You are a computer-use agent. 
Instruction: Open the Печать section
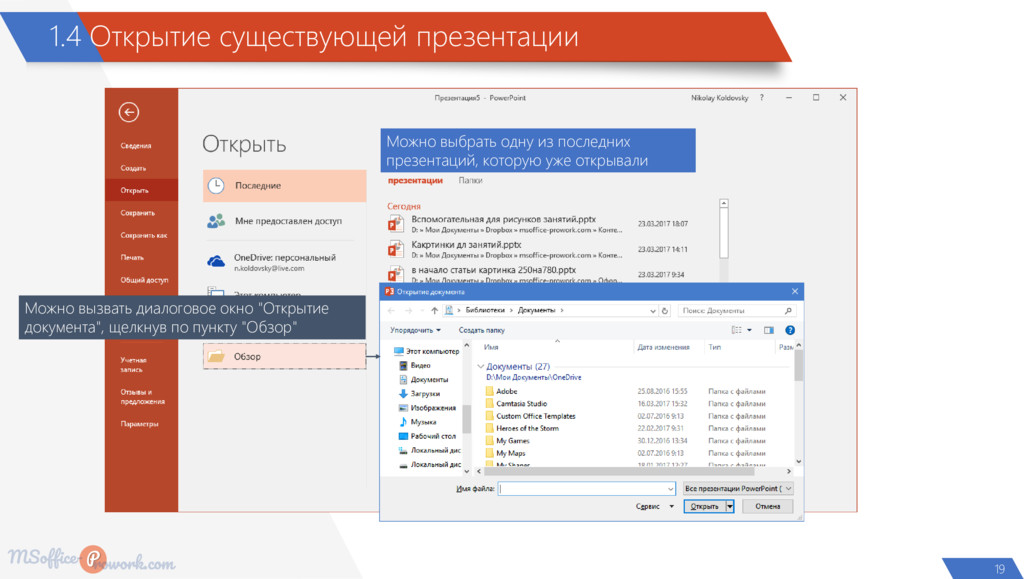(132, 257)
